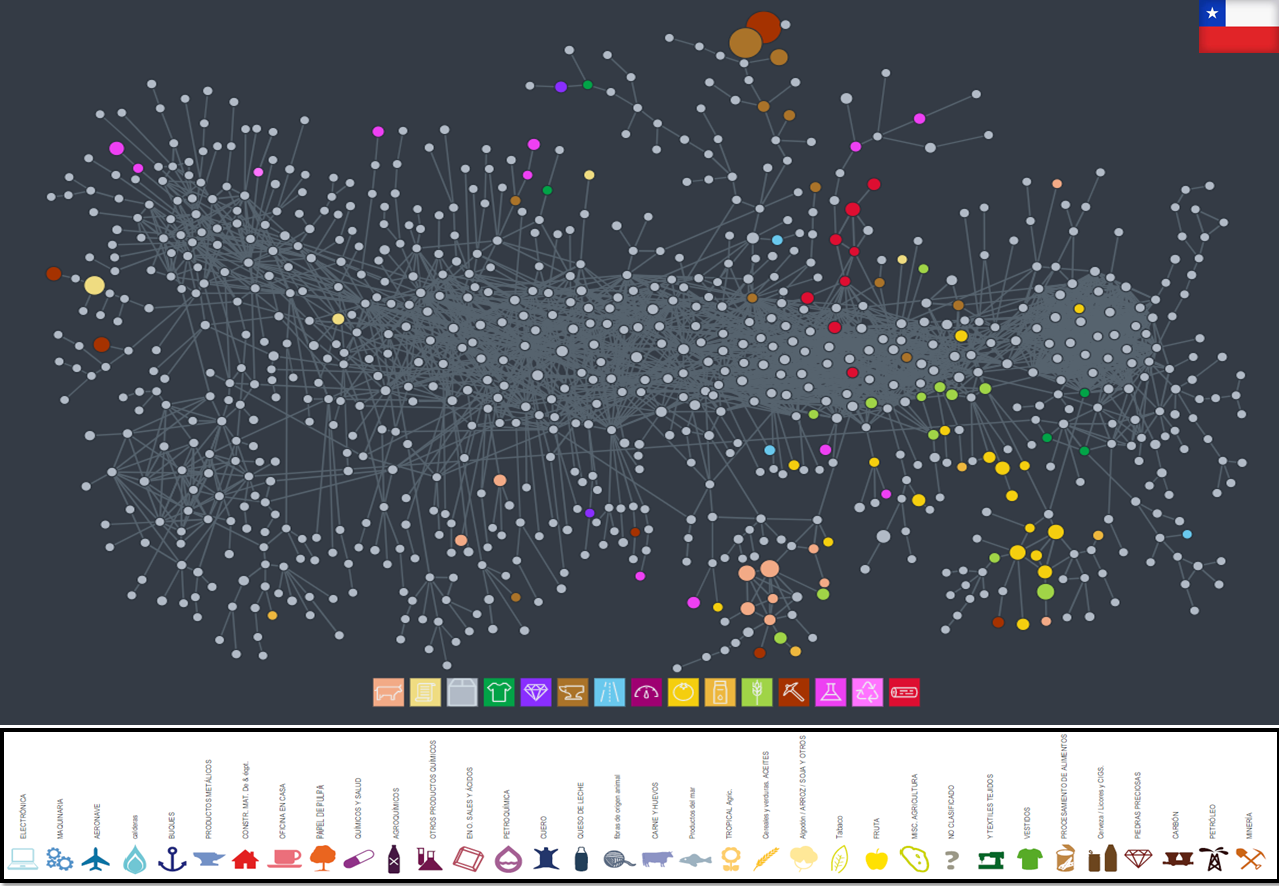The height and width of the screenshot is (886, 1279).
Task: Click the BUQUES anchor legend icon
Action: point(173,859)
